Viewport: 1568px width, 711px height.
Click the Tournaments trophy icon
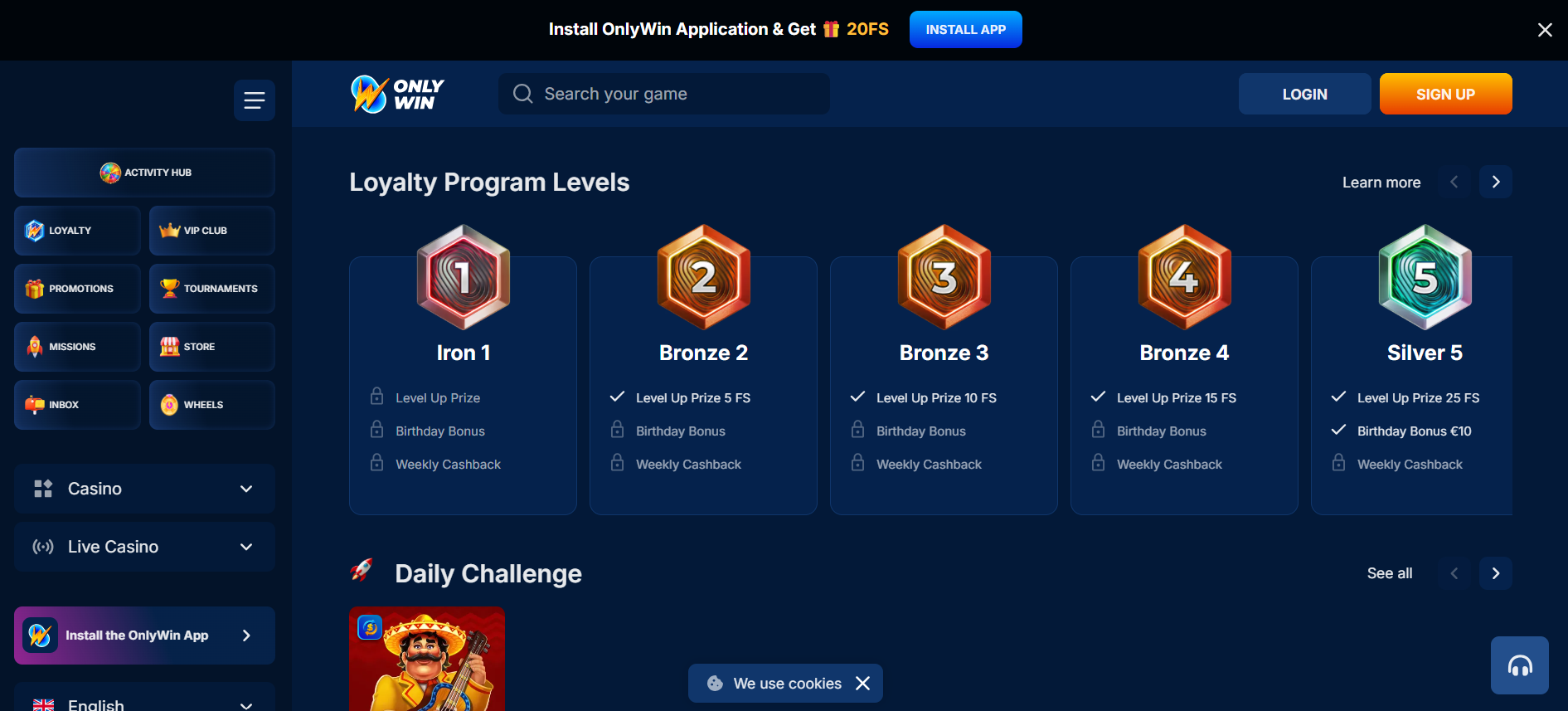coord(169,289)
